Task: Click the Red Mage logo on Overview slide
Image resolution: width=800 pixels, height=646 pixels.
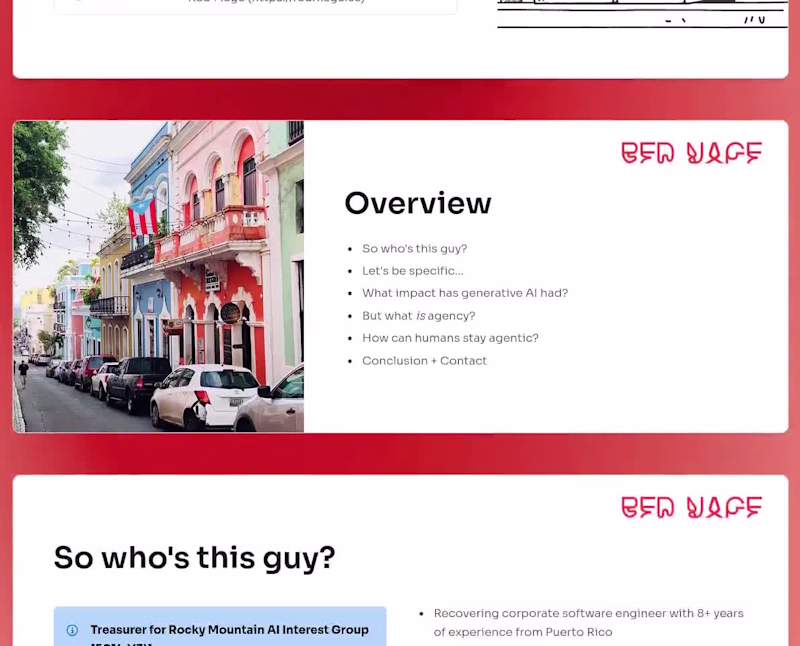Action: pyautogui.click(x=691, y=153)
